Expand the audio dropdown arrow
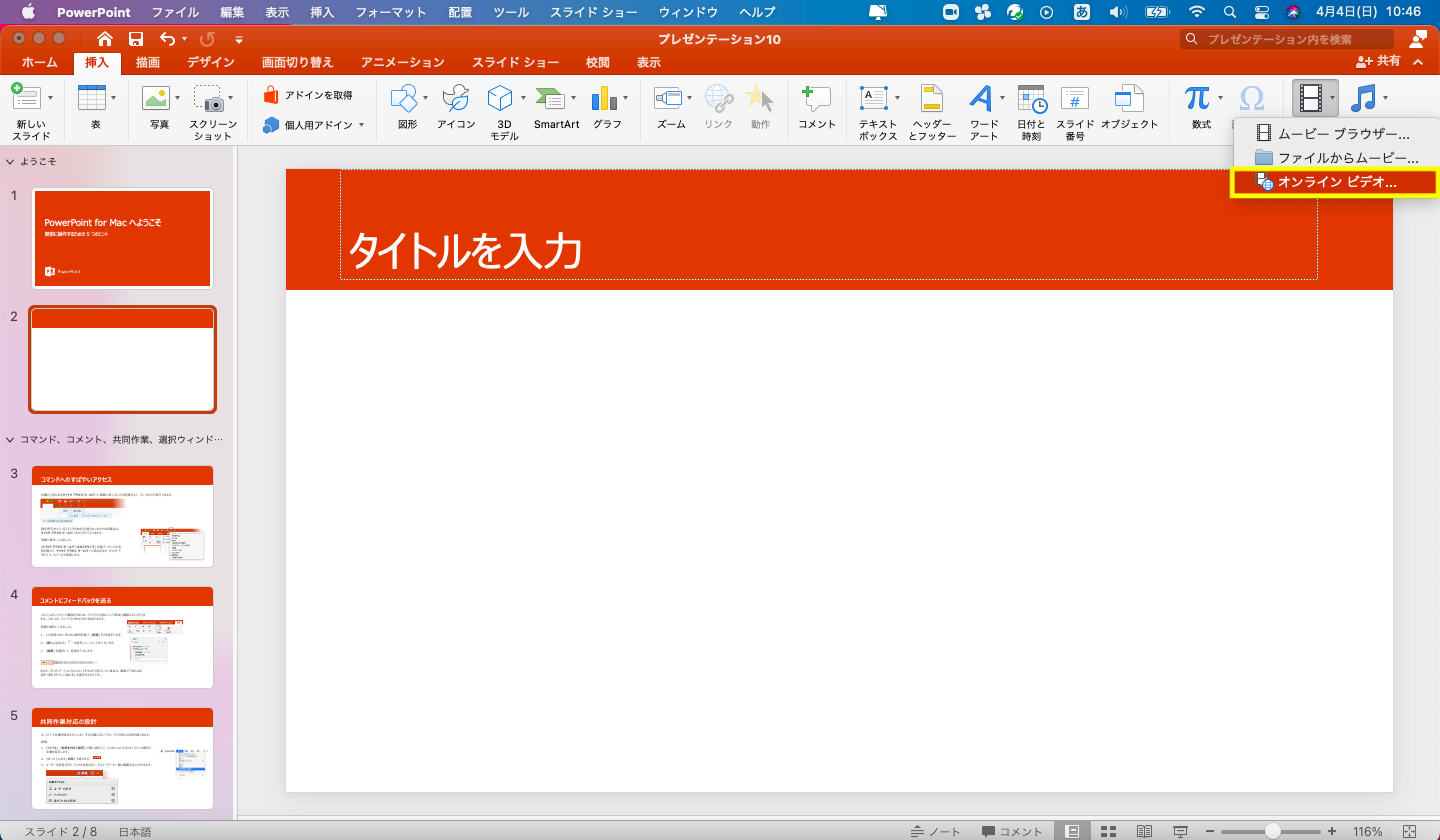This screenshot has height=840, width=1440. tap(1385, 98)
